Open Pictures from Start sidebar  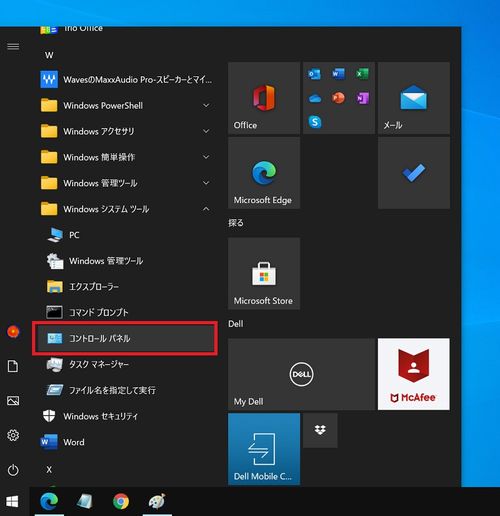(x=13, y=401)
